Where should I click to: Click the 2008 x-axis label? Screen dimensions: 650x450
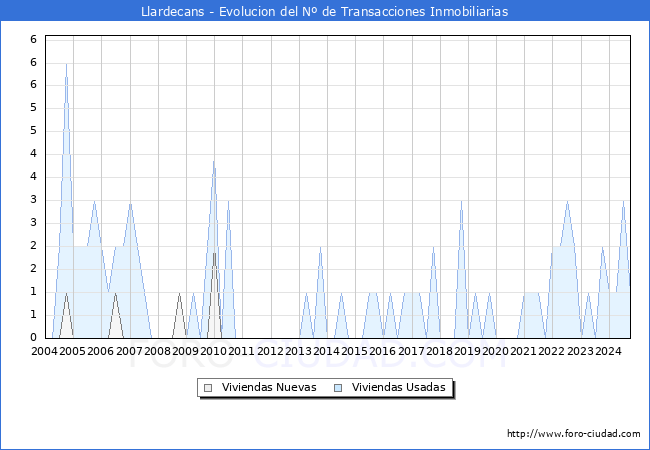coord(157,351)
